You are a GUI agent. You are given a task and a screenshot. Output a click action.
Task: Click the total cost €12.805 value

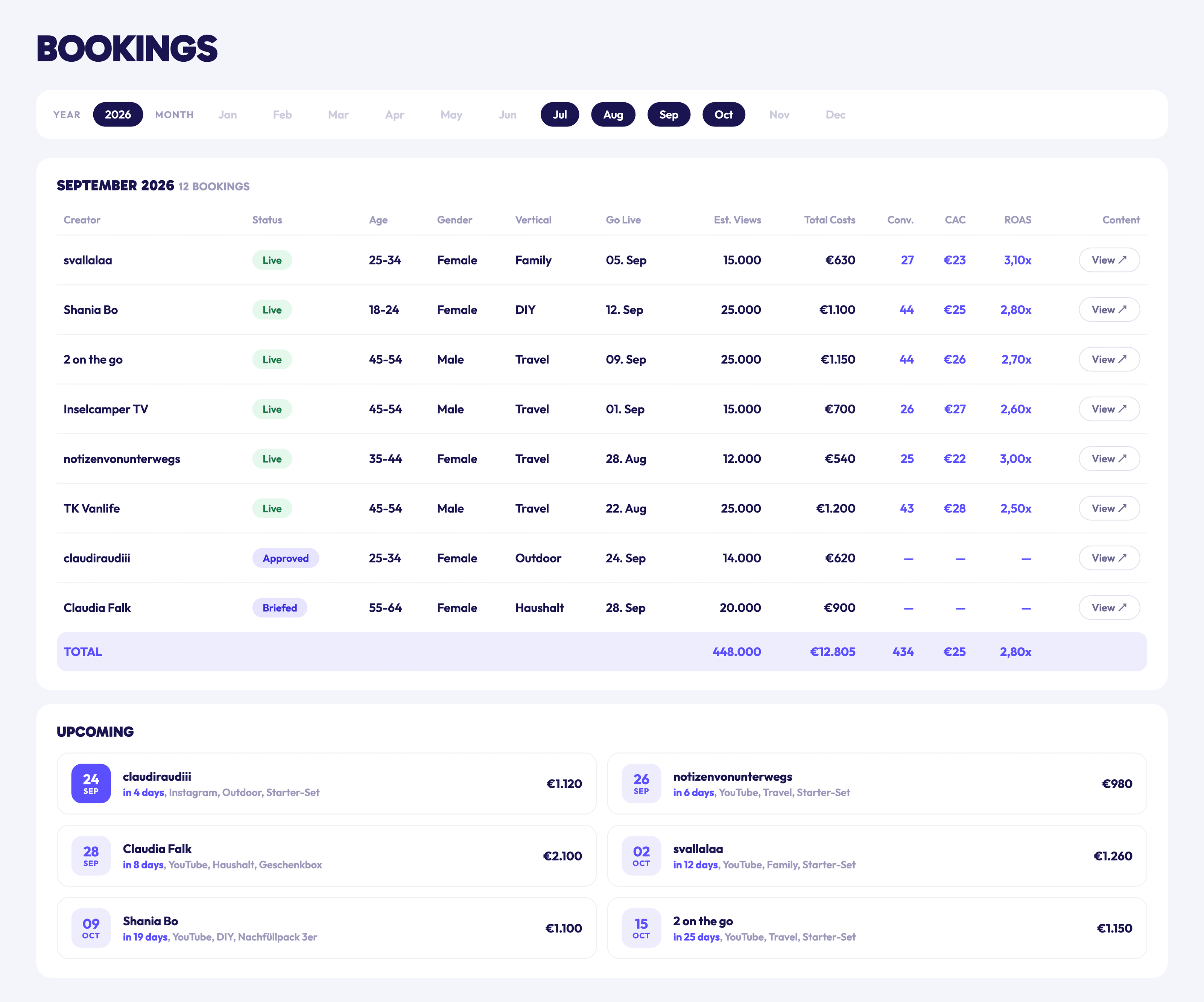pyautogui.click(x=833, y=652)
